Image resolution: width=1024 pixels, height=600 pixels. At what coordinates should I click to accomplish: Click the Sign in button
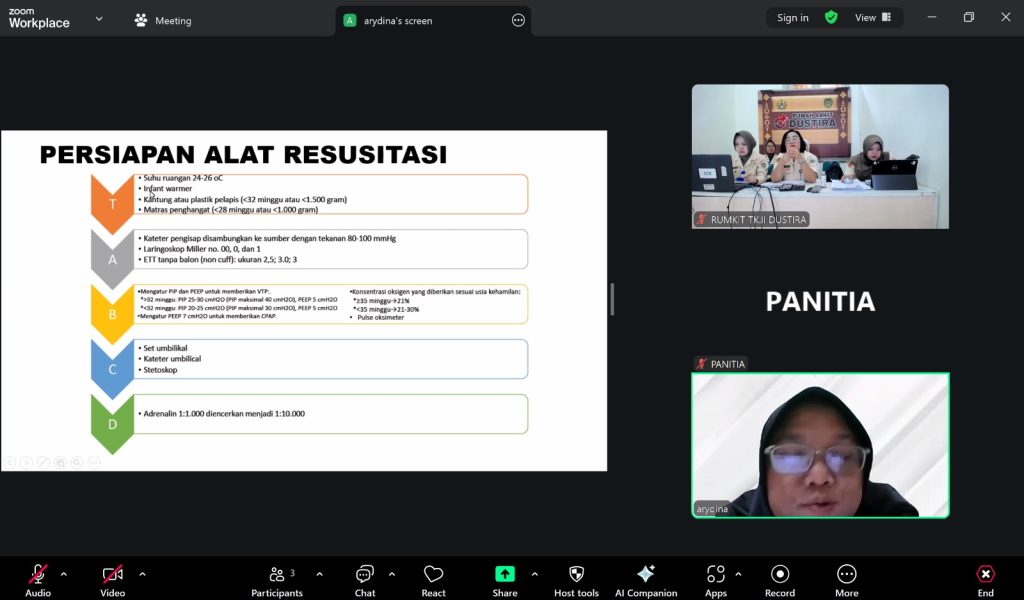793,18
